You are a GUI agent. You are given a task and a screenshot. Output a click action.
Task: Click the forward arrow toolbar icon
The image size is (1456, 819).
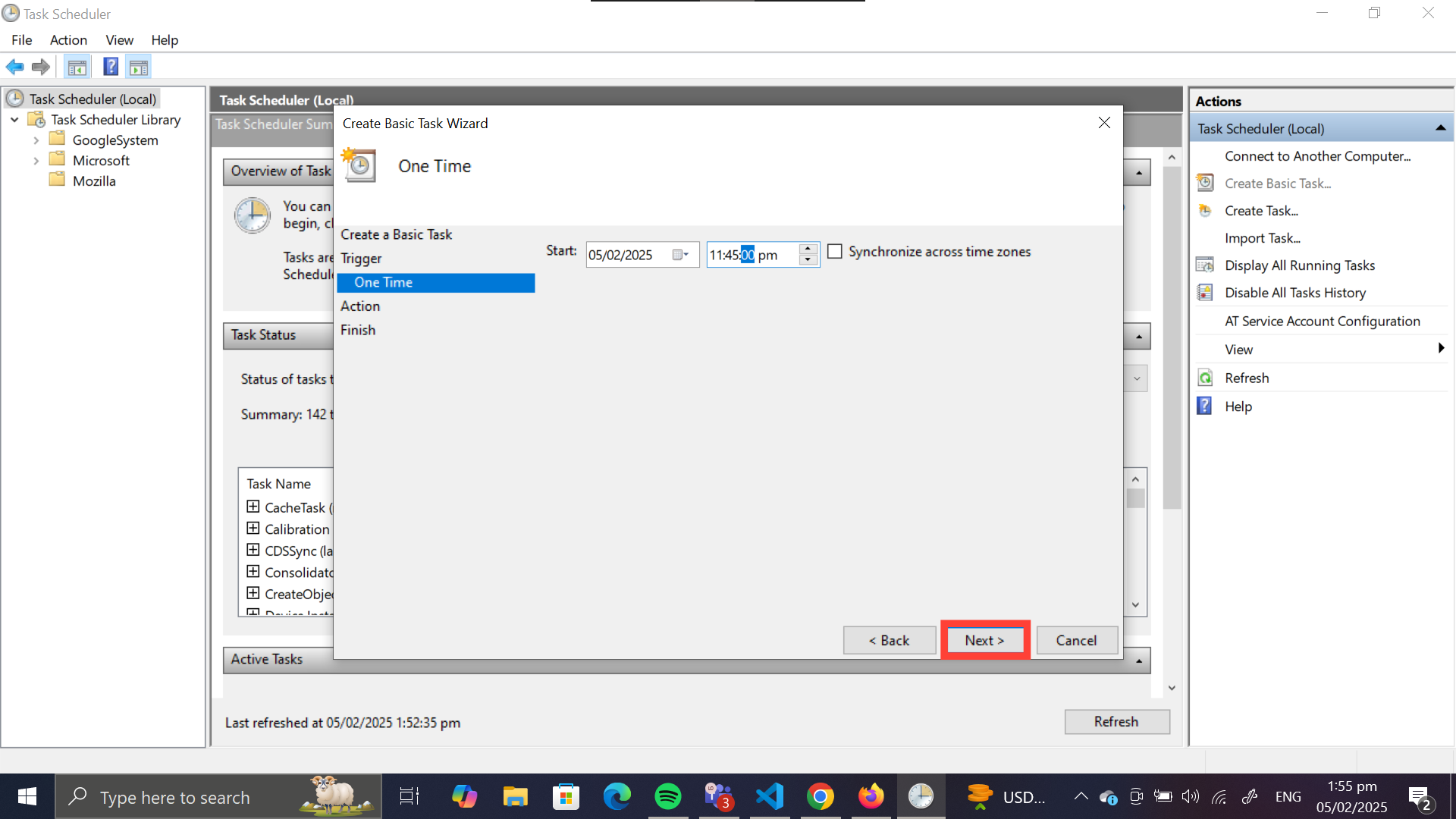[x=41, y=67]
